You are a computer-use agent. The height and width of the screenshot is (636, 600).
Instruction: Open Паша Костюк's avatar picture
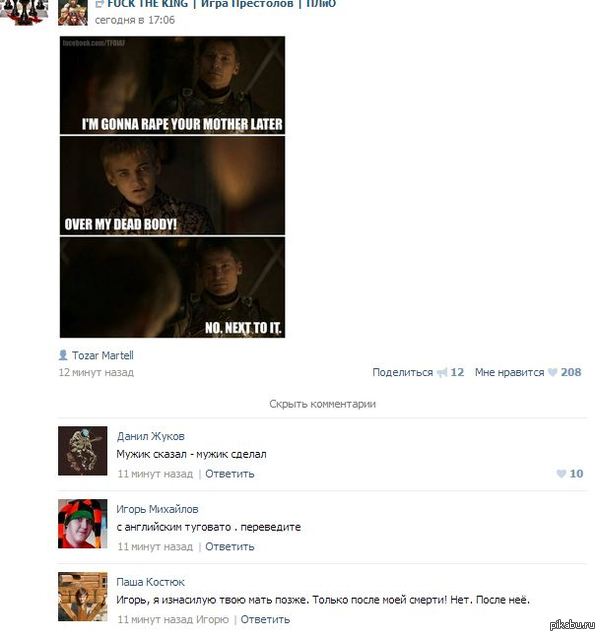point(82,597)
